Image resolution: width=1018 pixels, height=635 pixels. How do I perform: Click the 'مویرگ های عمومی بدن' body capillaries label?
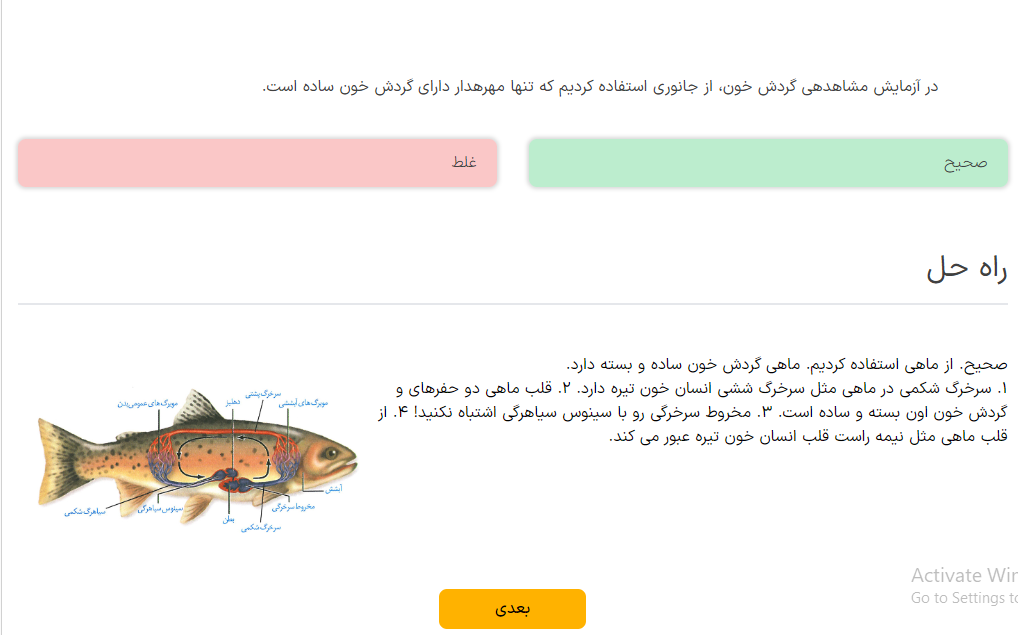(x=147, y=403)
